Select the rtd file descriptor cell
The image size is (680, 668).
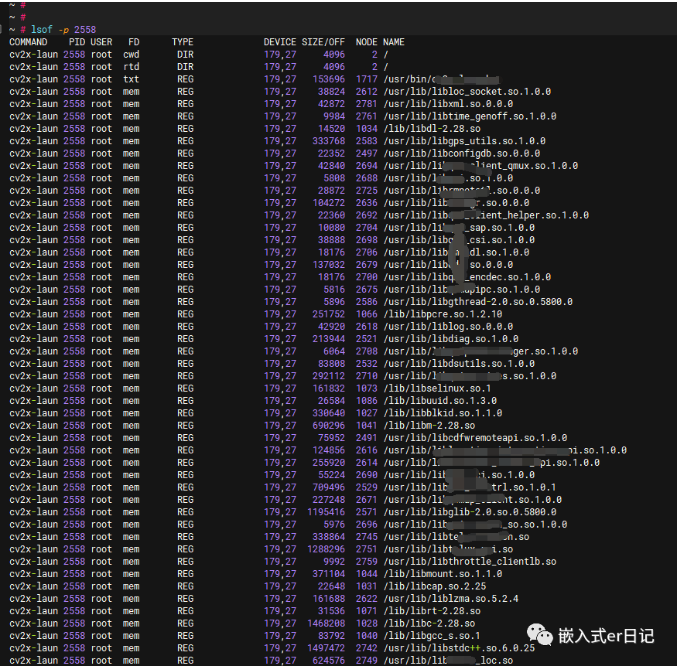(x=131, y=67)
